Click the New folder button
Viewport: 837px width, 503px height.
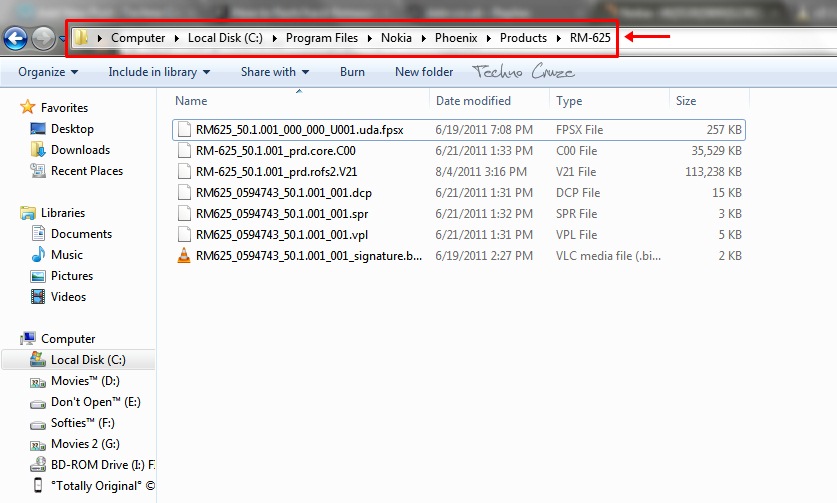click(424, 72)
